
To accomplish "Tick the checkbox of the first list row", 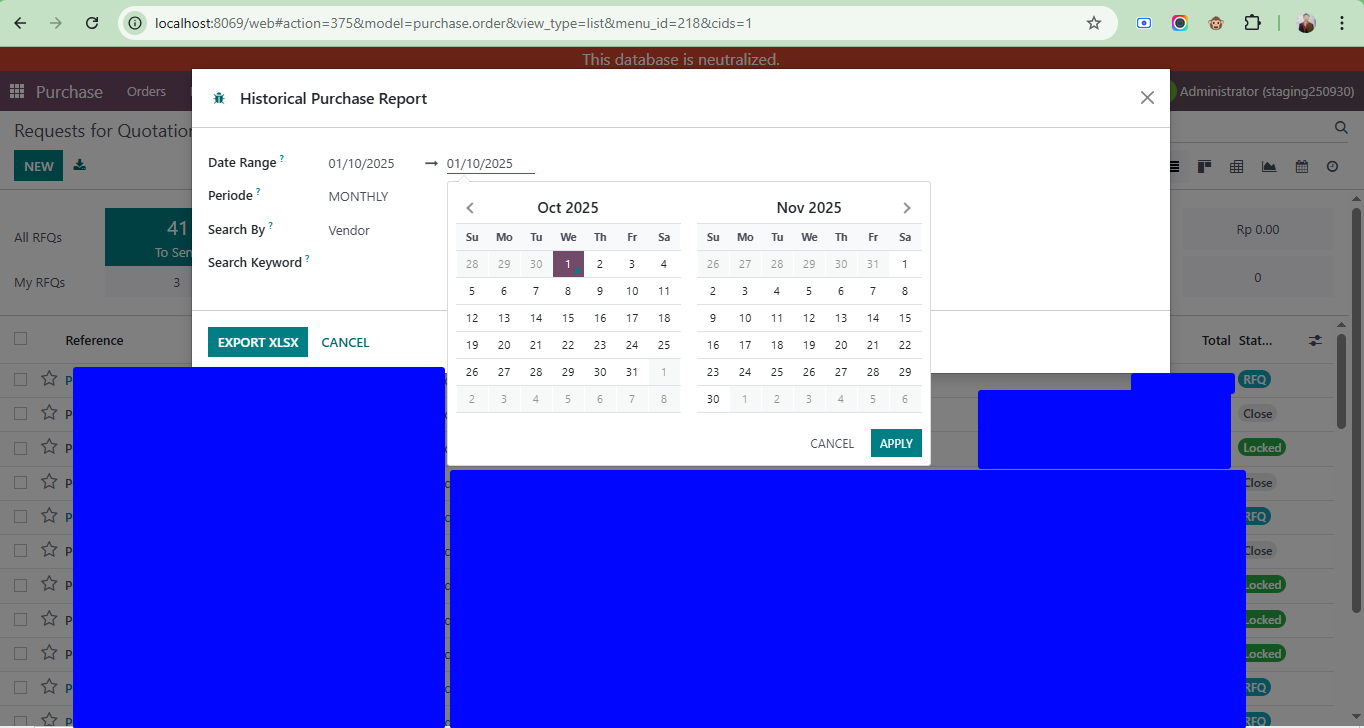I will tap(20, 379).
